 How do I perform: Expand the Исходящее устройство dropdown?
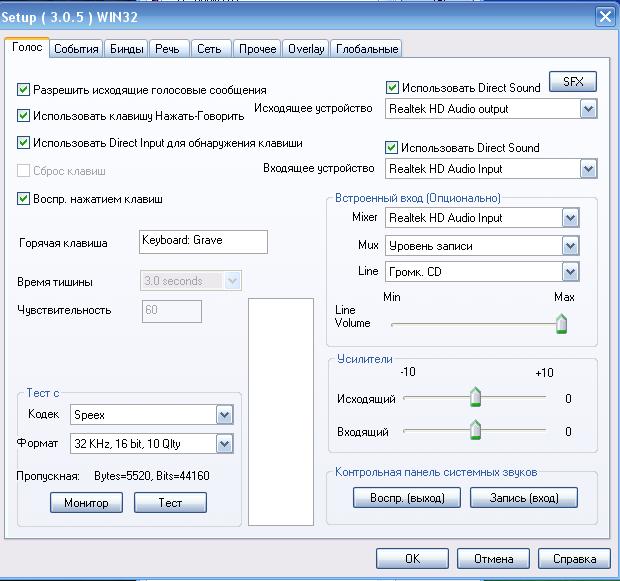[x=588, y=109]
